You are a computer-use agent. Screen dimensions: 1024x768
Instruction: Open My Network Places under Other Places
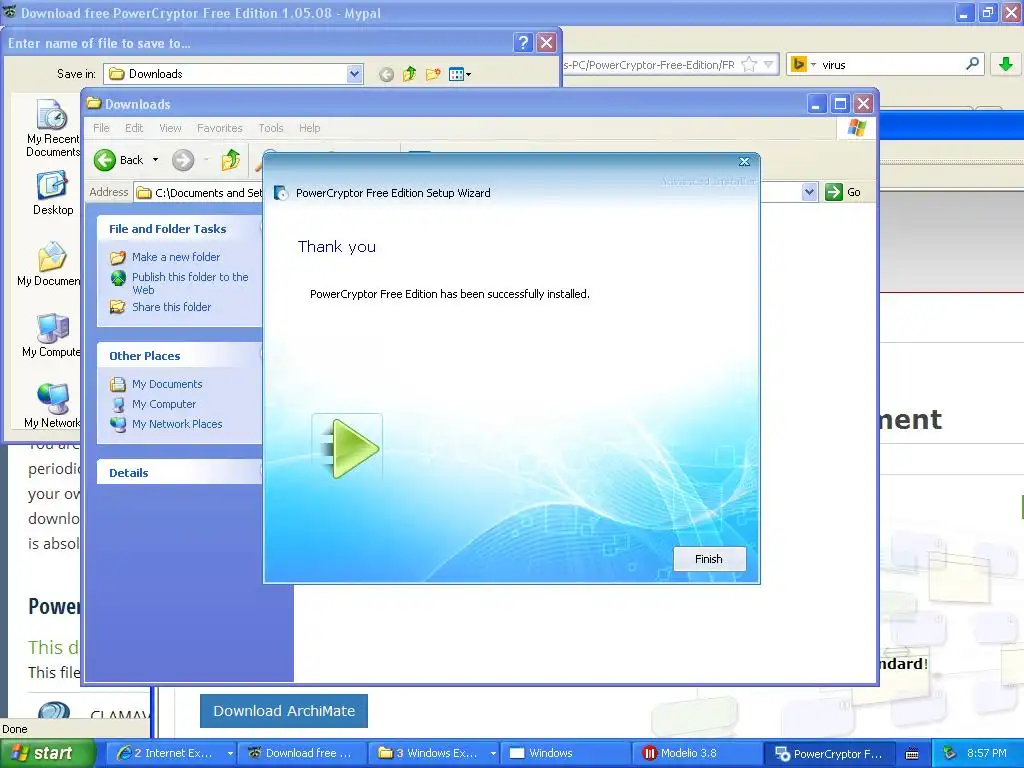click(177, 424)
